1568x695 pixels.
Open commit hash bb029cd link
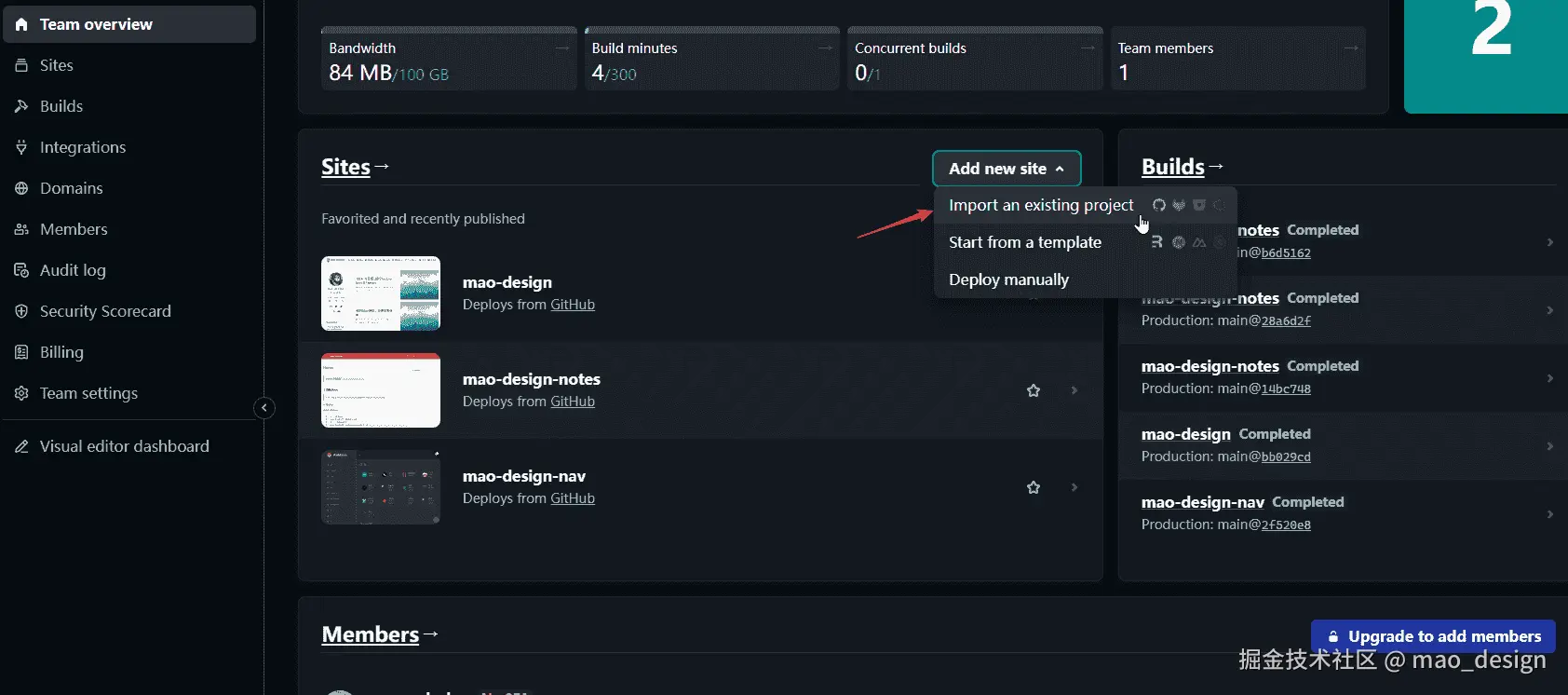click(x=1286, y=457)
